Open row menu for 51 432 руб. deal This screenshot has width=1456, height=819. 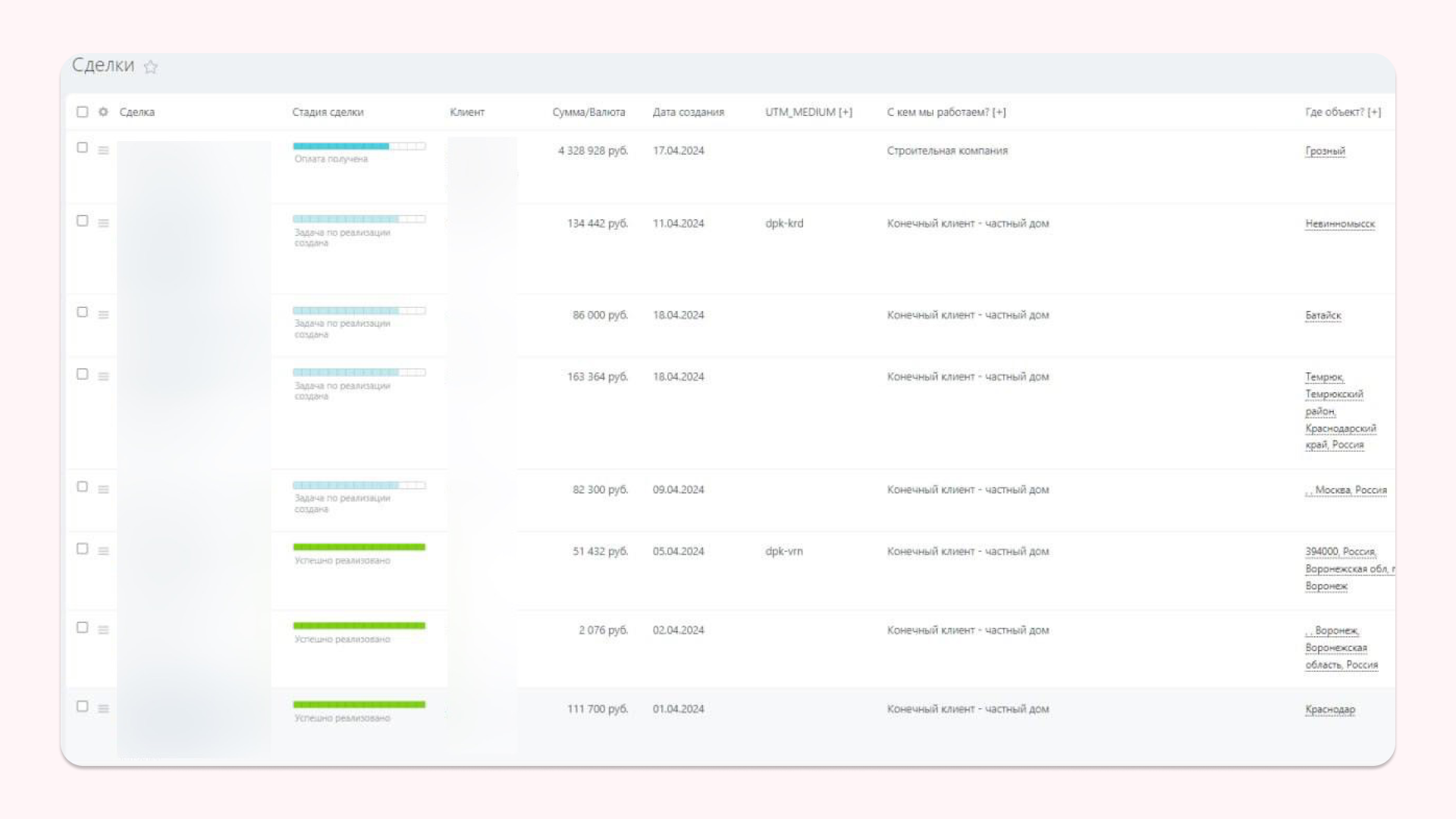click(x=103, y=551)
